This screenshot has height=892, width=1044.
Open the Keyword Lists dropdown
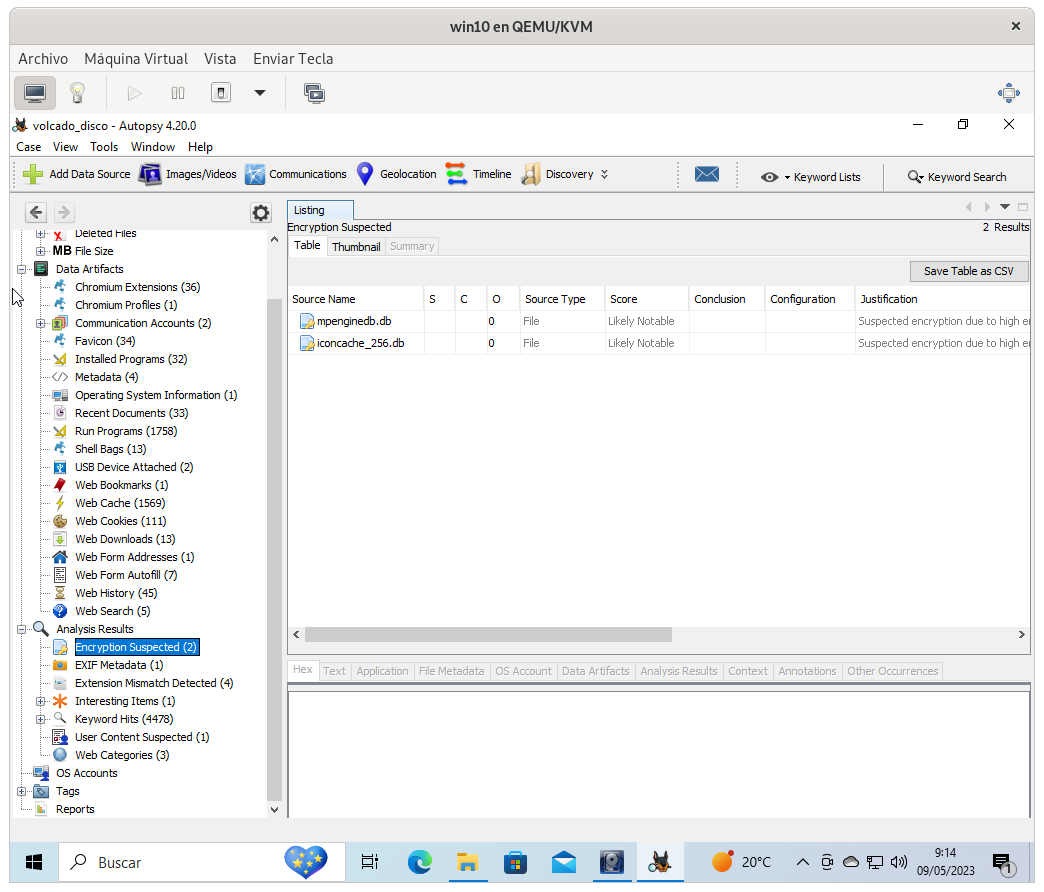810,177
